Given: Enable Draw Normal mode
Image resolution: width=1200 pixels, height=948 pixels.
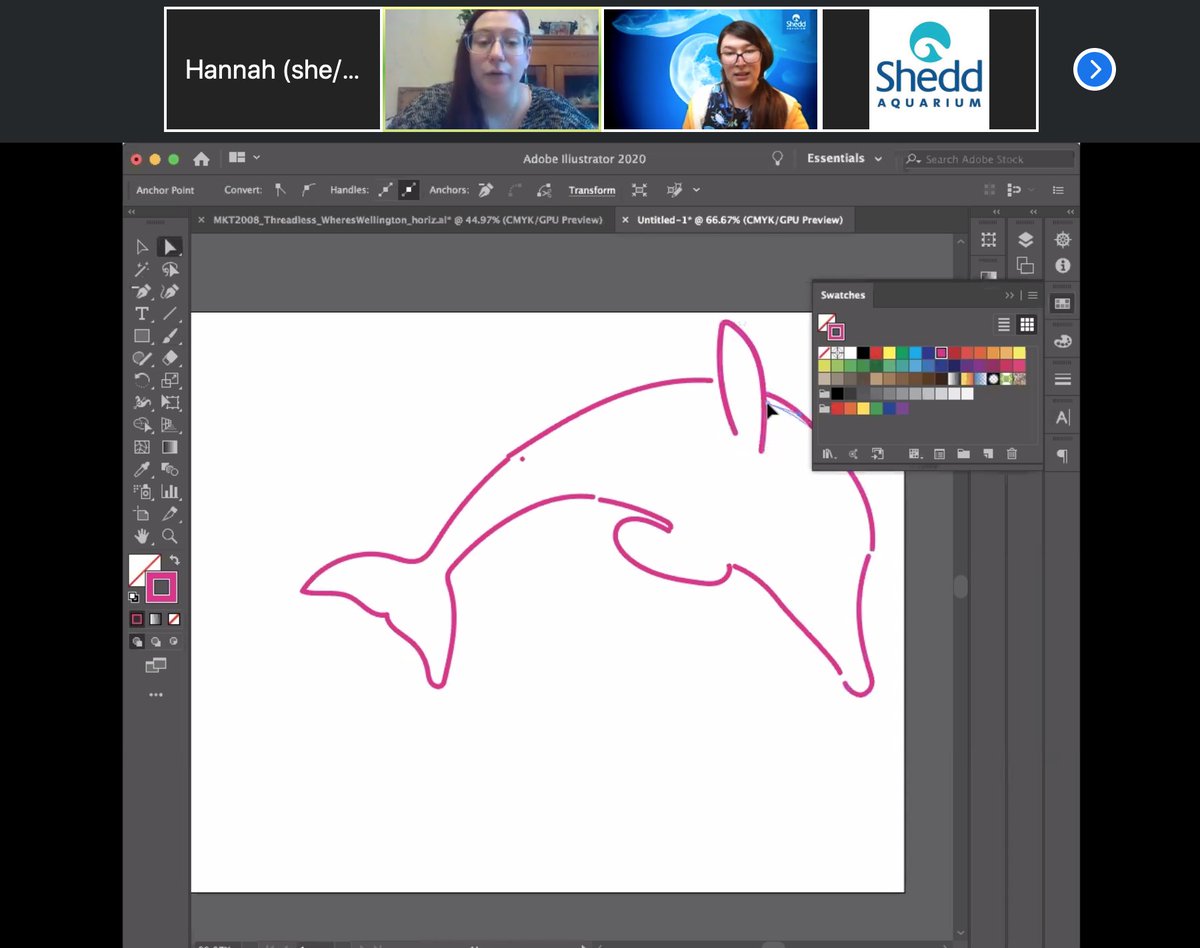Looking at the screenshot, I should click(x=137, y=642).
